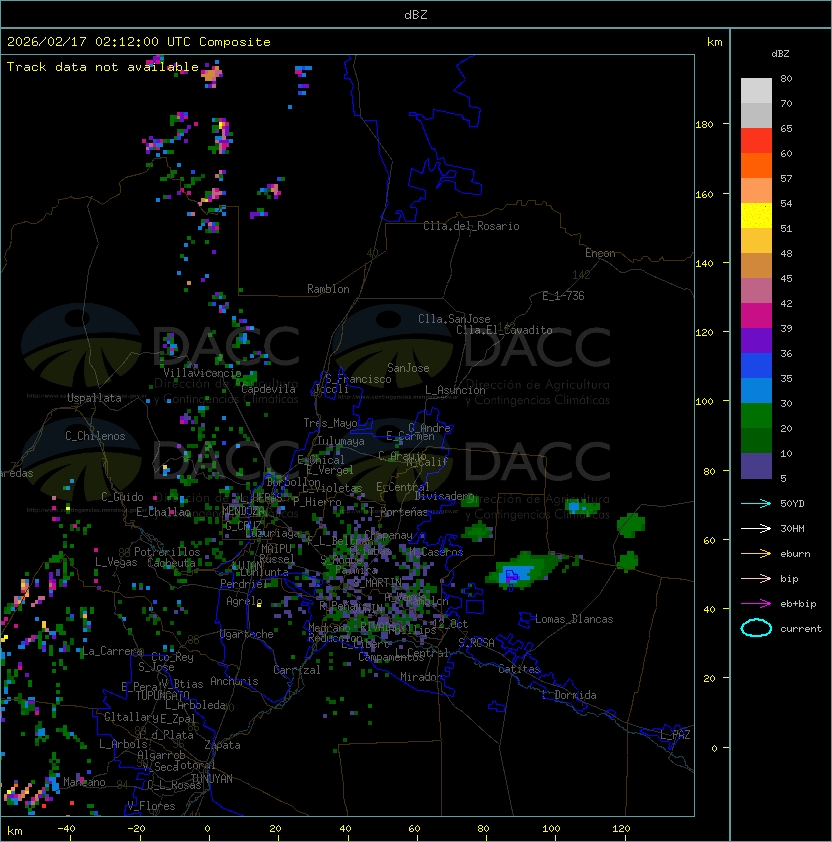Click the 'Villavicencio' map label
The width and height of the screenshot is (832, 842).
point(202,373)
